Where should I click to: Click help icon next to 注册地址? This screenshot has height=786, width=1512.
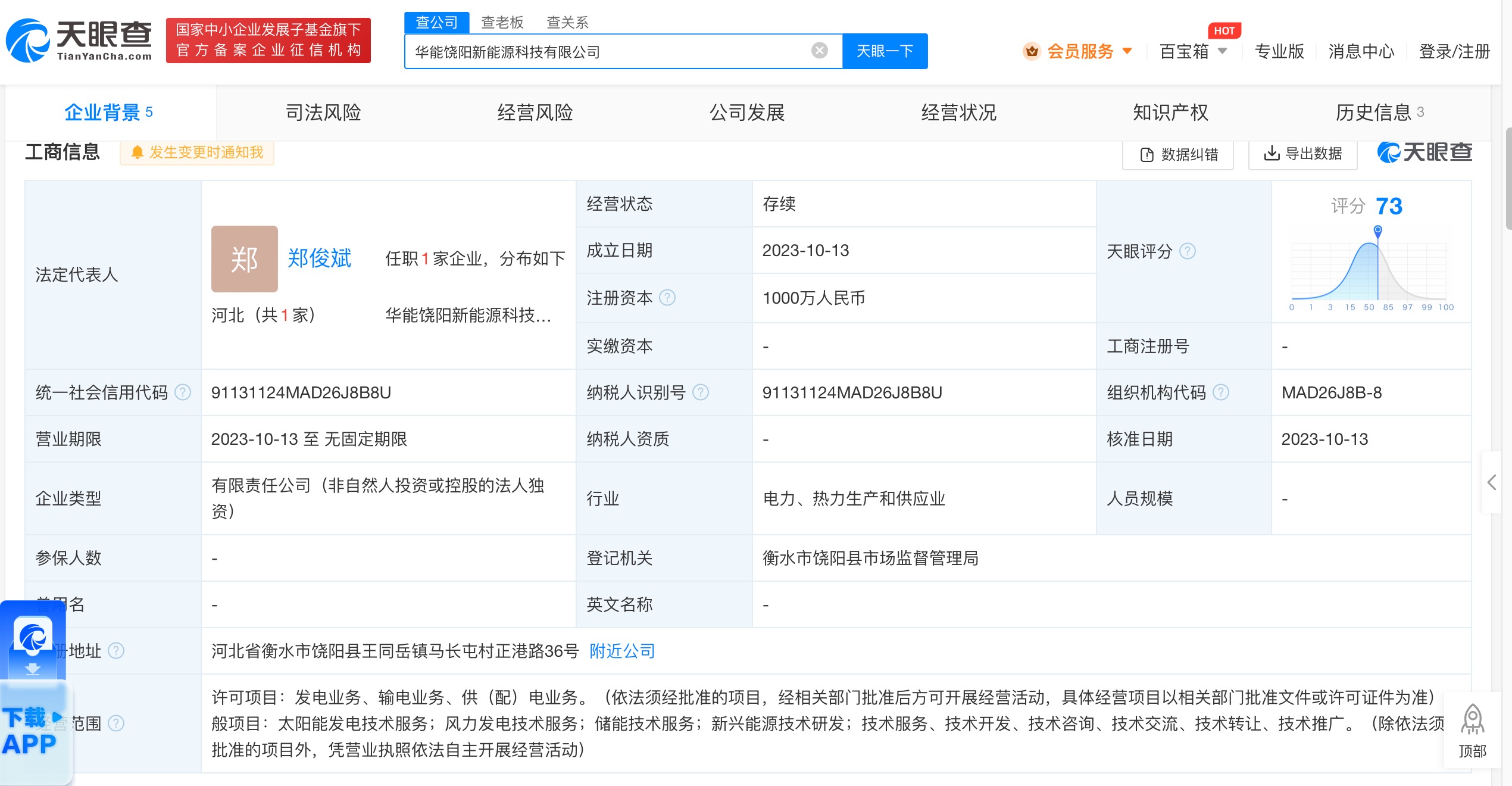116,651
